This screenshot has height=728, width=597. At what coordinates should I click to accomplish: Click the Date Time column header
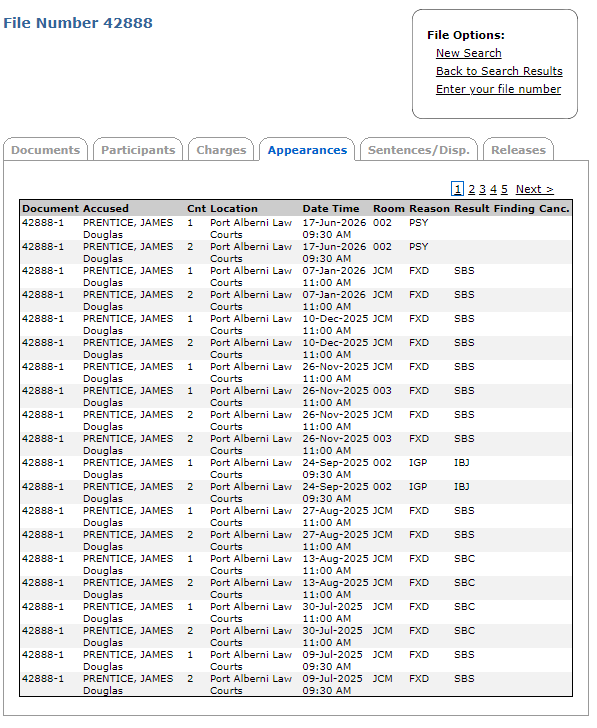click(331, 208)
